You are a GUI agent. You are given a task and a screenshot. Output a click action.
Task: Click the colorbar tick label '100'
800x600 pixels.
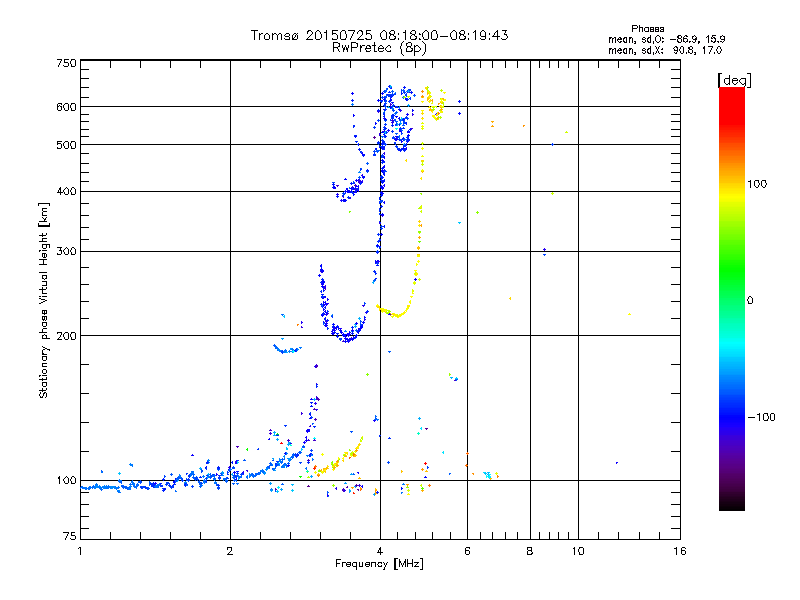757,184
